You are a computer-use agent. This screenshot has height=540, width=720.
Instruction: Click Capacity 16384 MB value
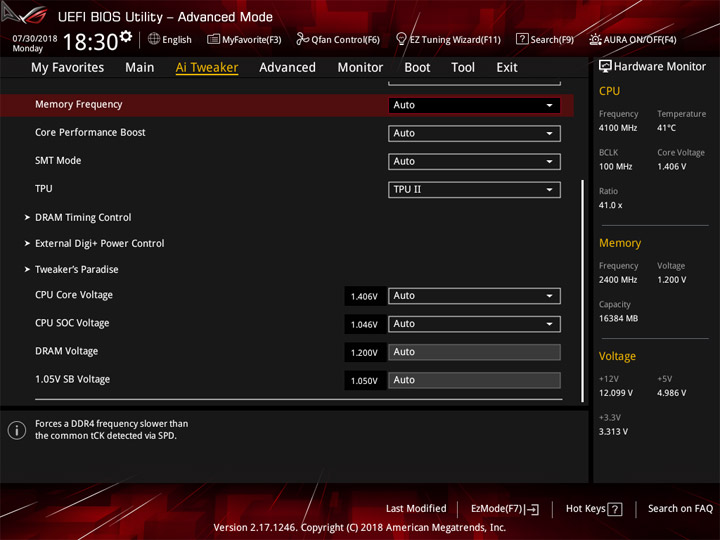coord(618,318)
